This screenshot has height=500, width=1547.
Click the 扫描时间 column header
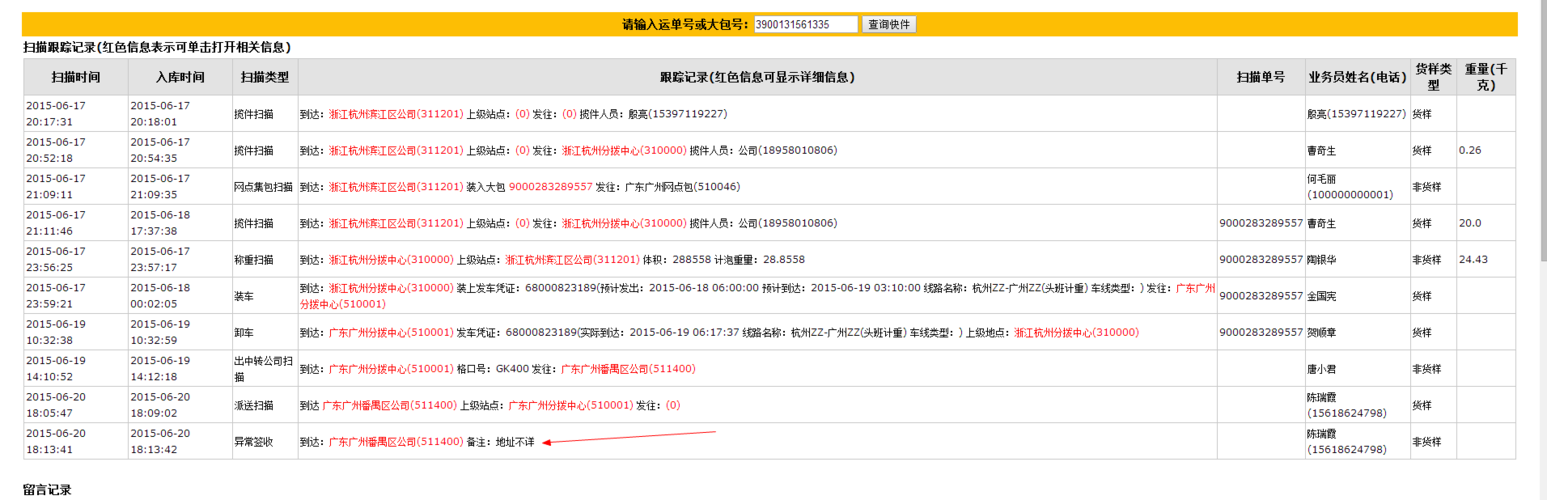coord(75,77)
